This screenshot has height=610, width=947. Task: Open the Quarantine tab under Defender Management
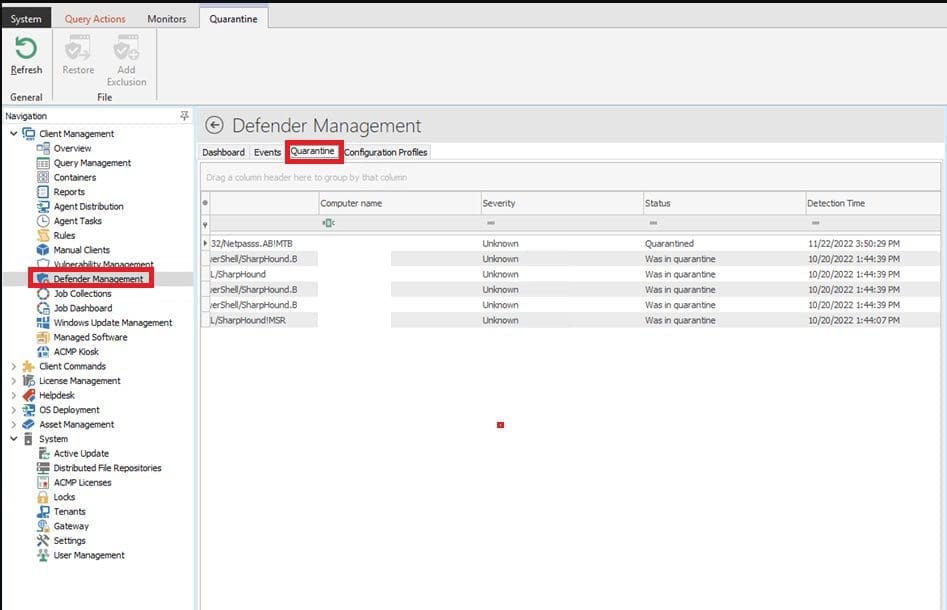312,151
